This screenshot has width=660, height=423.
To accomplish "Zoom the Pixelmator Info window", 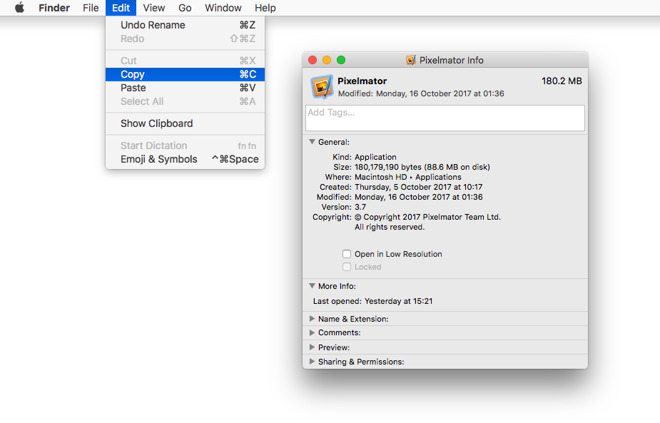I will pos(341,60).
